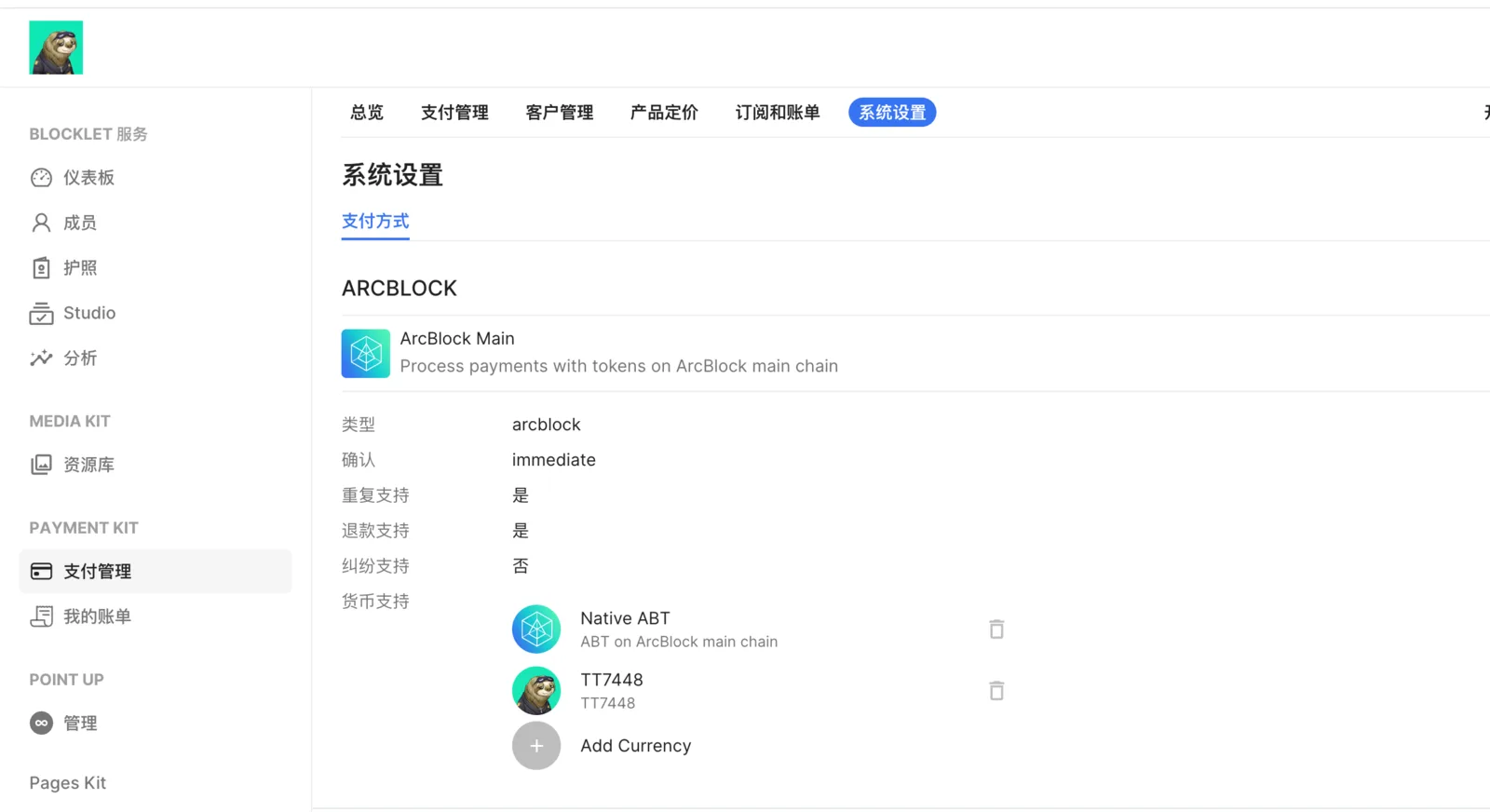Click the 'arcblock' type value
Image resolution: width=1490 pixels, height=812 pixels.
(x=547, y=425)
